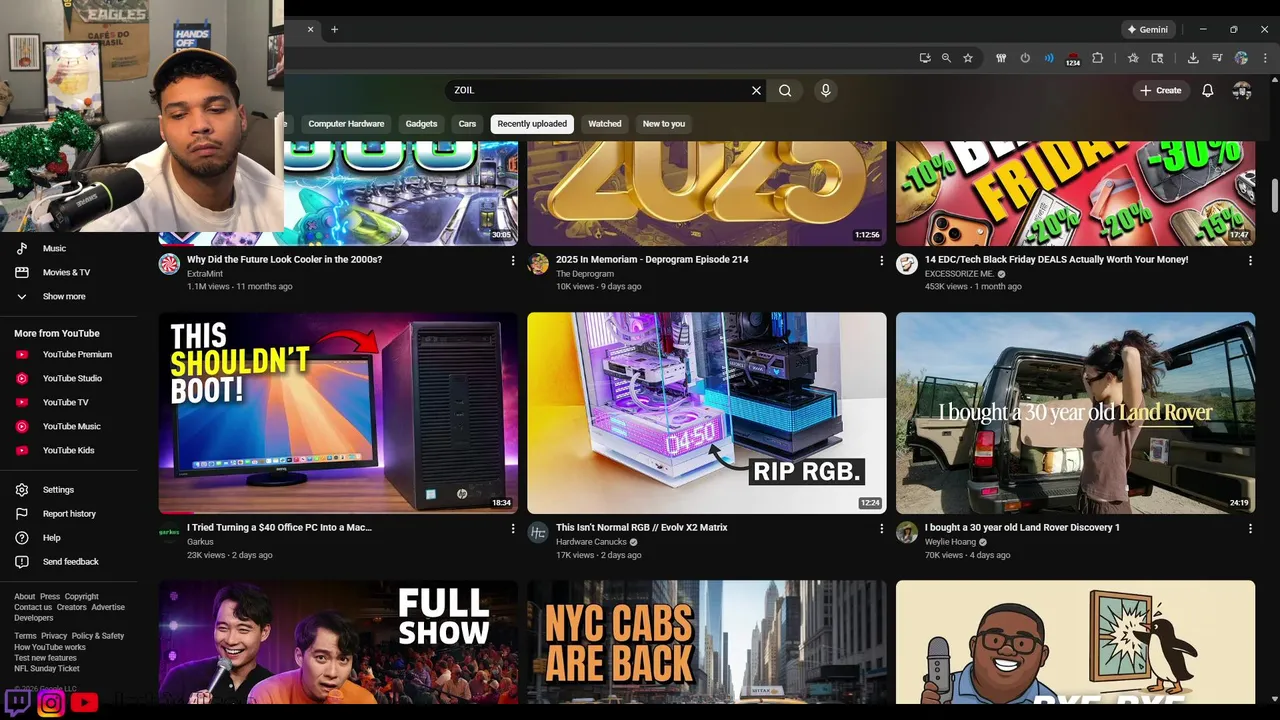Open the 'NYC CABS ARE BACK' thumbnail
Viewport: 1280px width, 720px height.
707,642
